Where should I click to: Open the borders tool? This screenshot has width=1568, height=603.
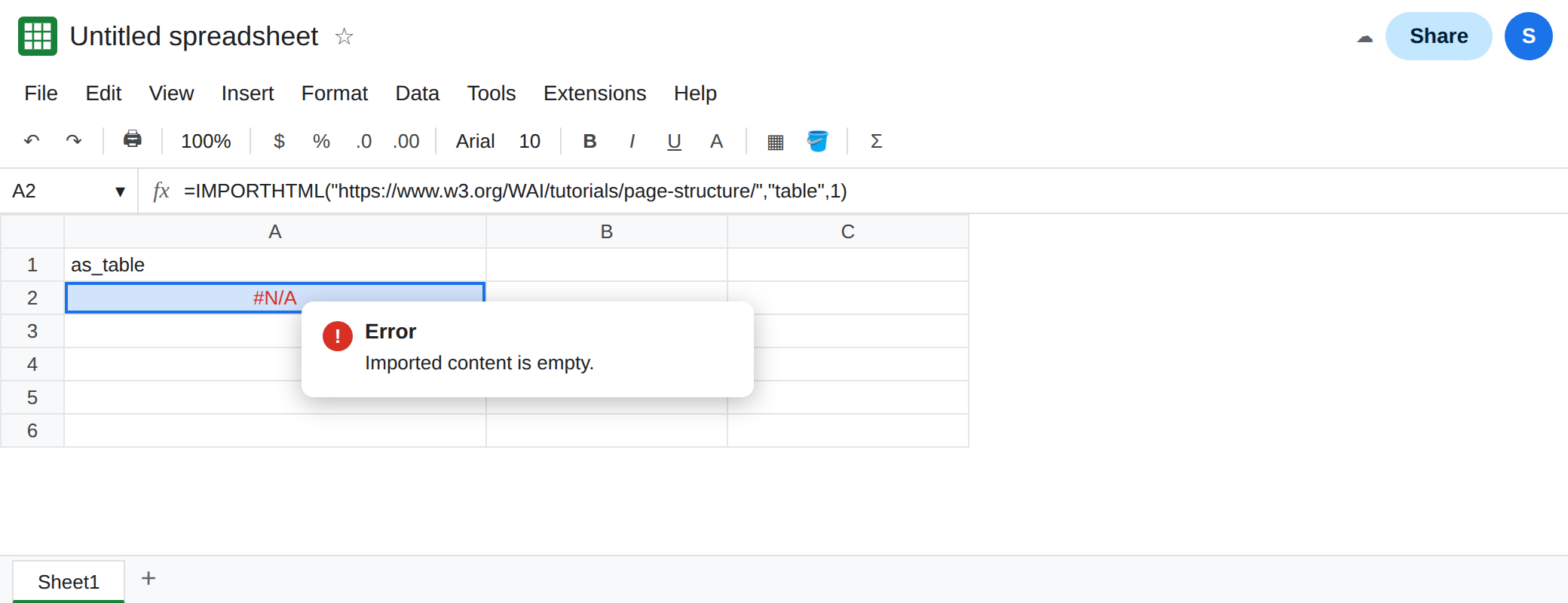[x=775, y=142]
